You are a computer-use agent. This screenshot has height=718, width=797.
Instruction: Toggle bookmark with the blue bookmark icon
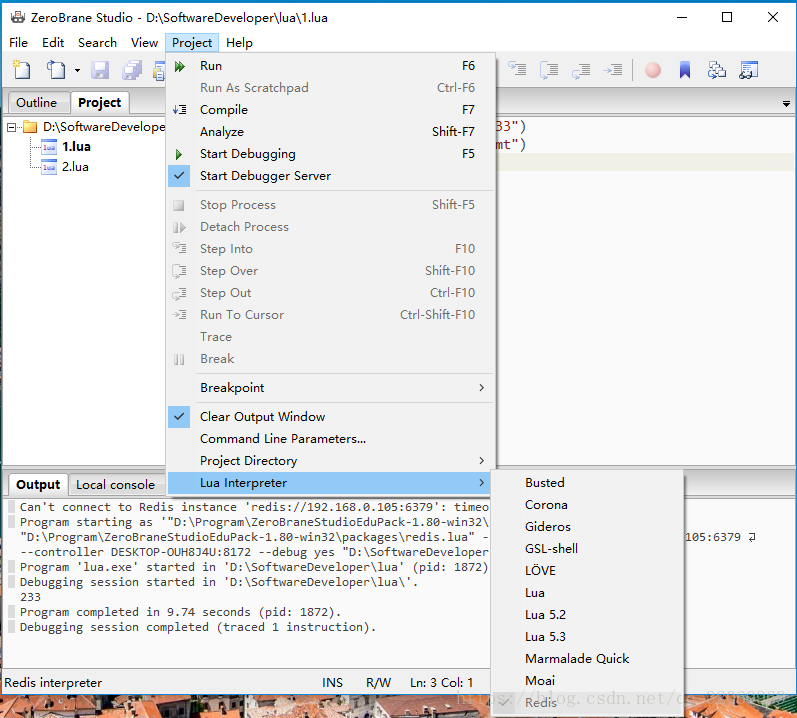pyautogui.click(x=685, y=70)
